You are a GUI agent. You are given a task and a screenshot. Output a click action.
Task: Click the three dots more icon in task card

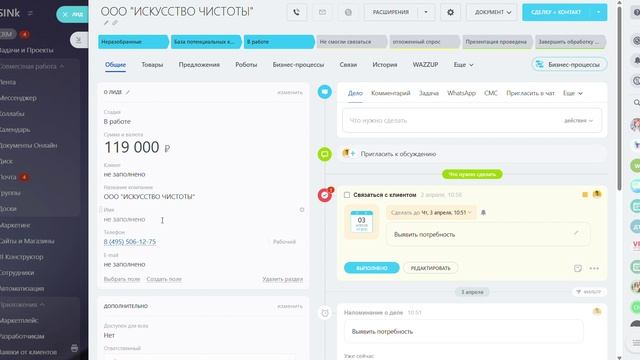(594, 268)
